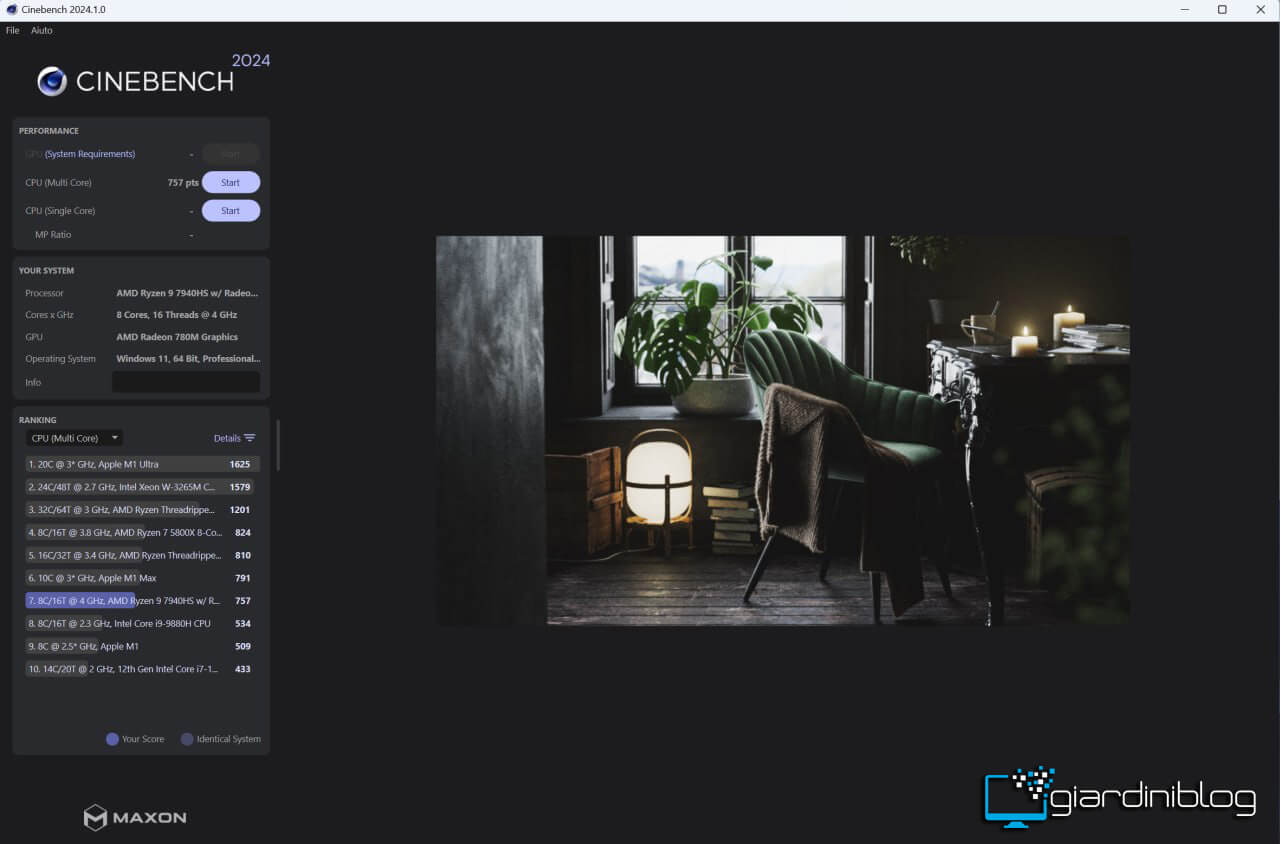
Task: Click the Maxon logo at bottom
Action: [x=135, y=817]
